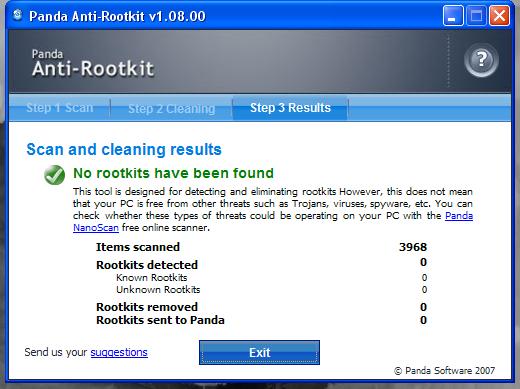Minimize the Panda Anti-Rootkit window
520x389 pixels.
click(453, 15)
